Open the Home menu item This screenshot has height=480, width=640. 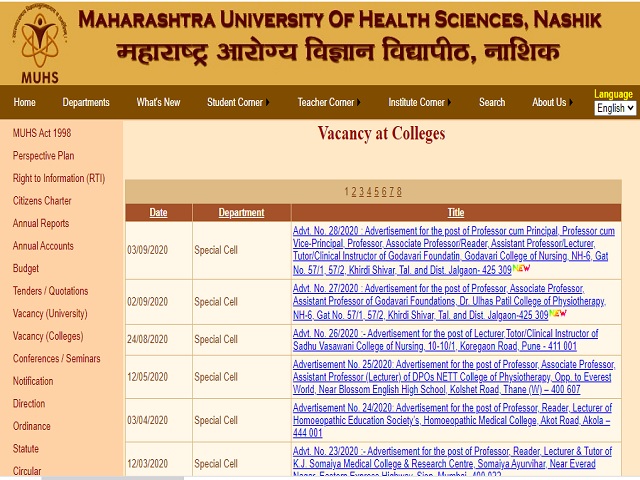(x=24, y=102)
